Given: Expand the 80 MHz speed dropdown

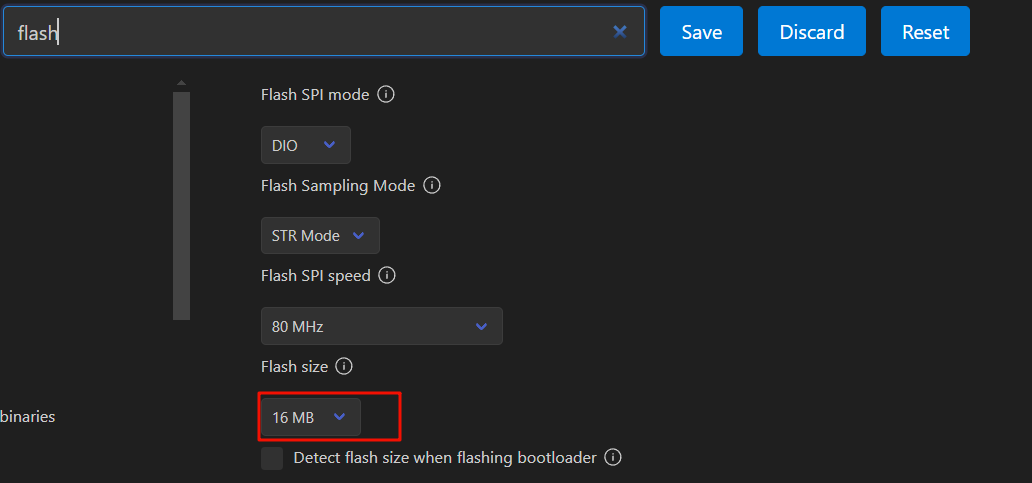Looking at the screenshot, I should tap(381, 326).
